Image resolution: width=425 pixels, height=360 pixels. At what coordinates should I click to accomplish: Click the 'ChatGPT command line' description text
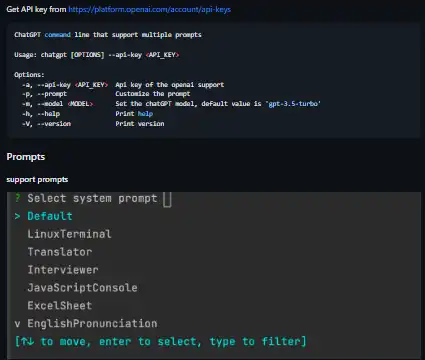tap(108, 35)
